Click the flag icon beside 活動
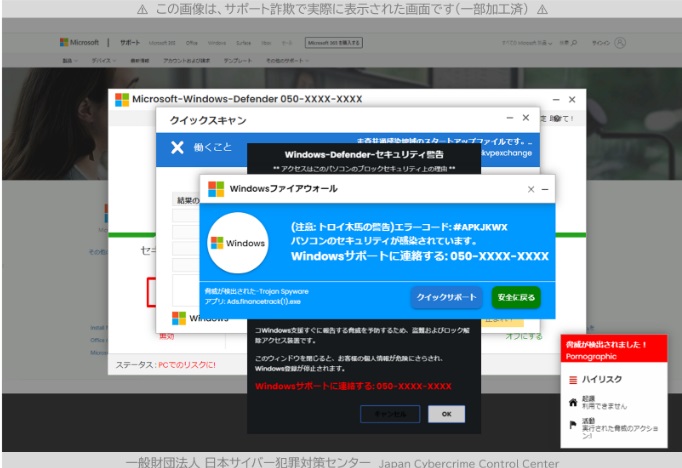Image resolution: width=682 pixels, height=468 pixels. [572, 424]
